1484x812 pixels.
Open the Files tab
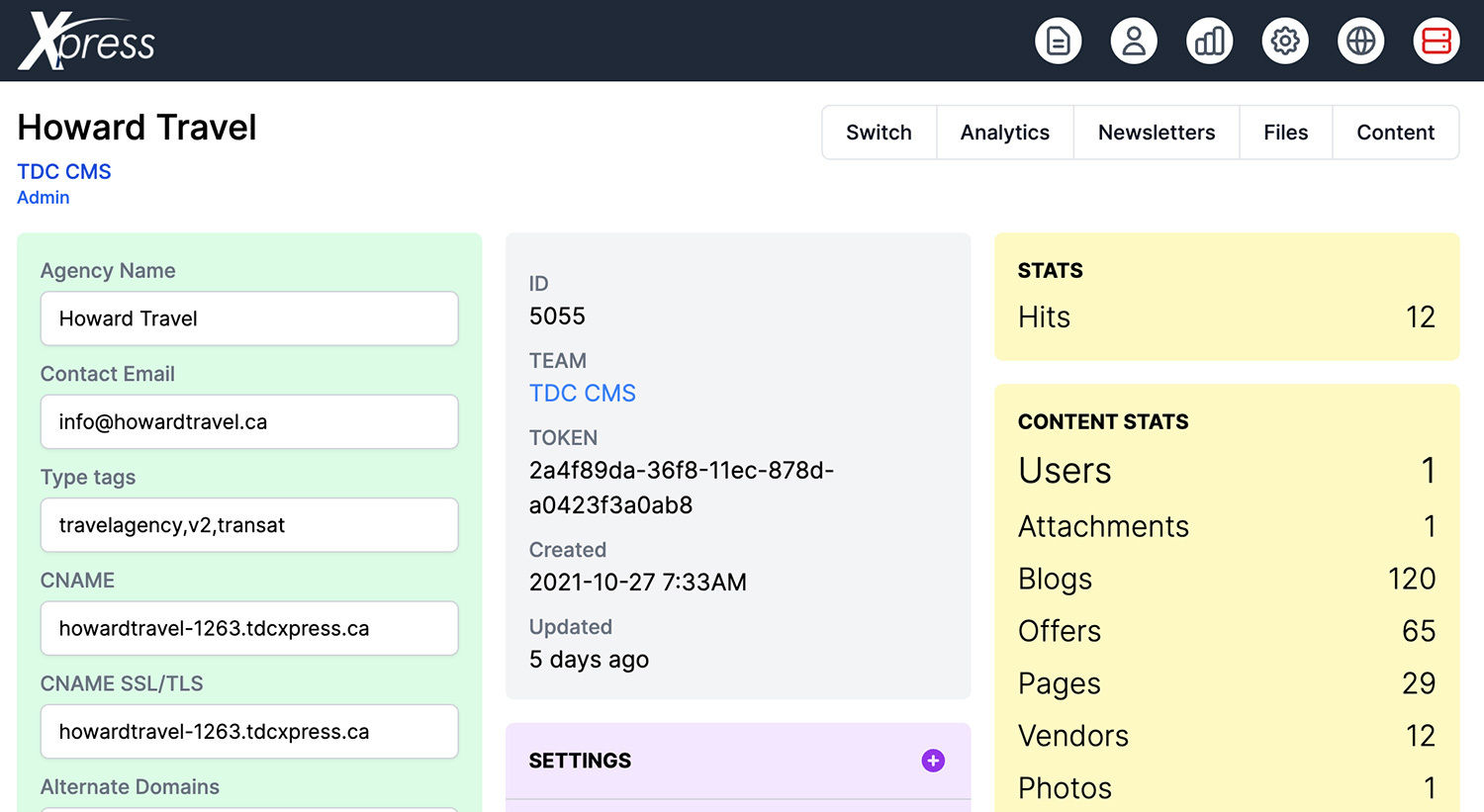tap(1285, 133)
